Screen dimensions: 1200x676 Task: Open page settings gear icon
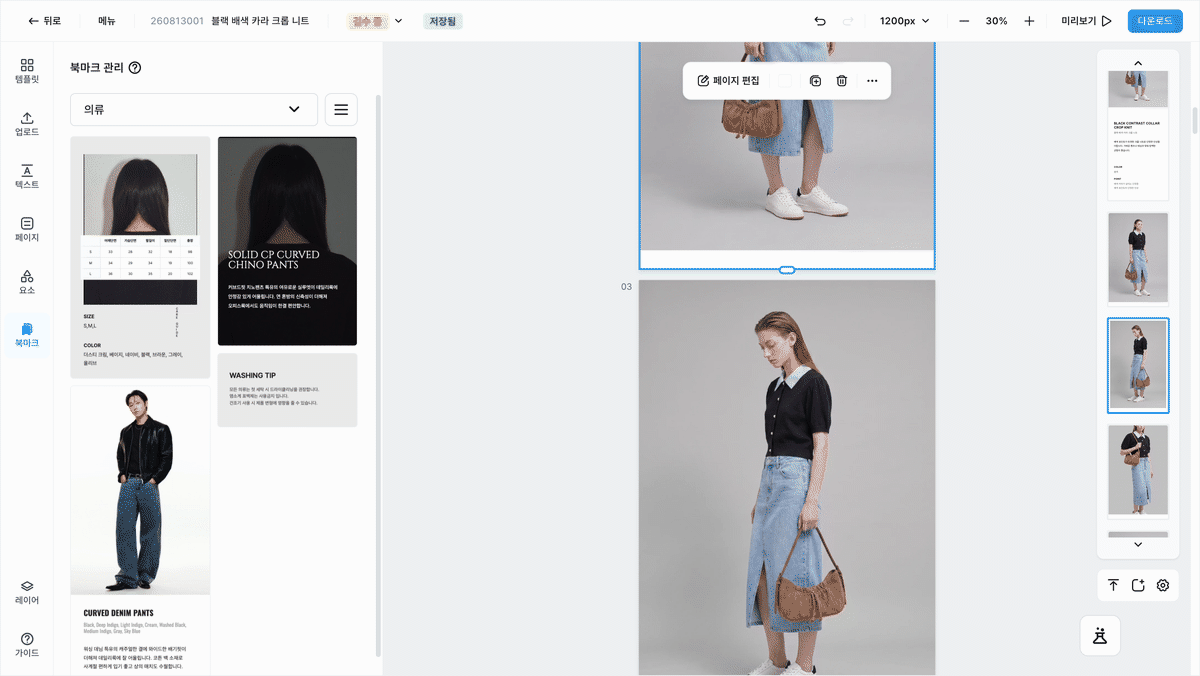[1163, 585]
